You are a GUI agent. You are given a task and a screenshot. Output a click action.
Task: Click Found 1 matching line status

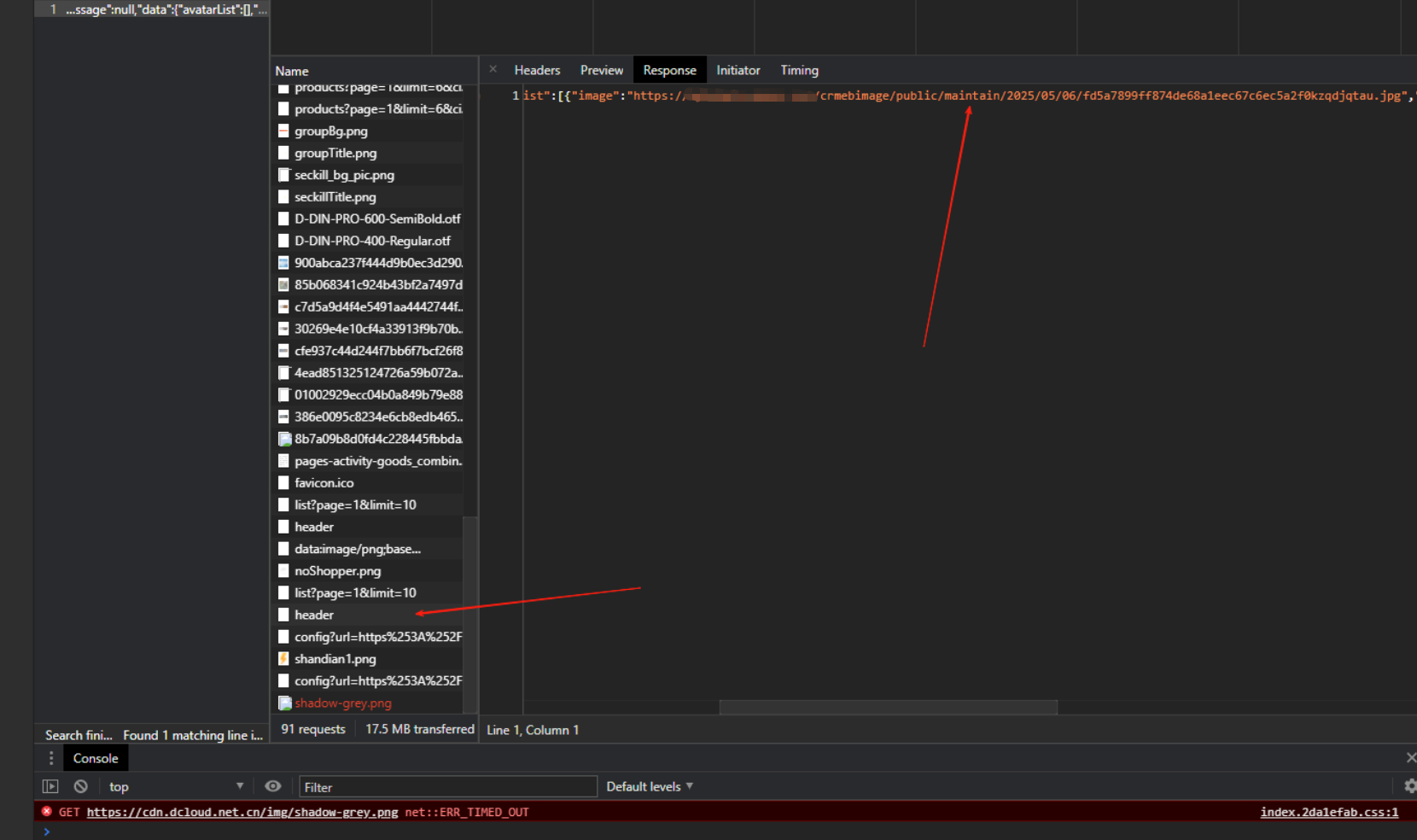[193, 735]
